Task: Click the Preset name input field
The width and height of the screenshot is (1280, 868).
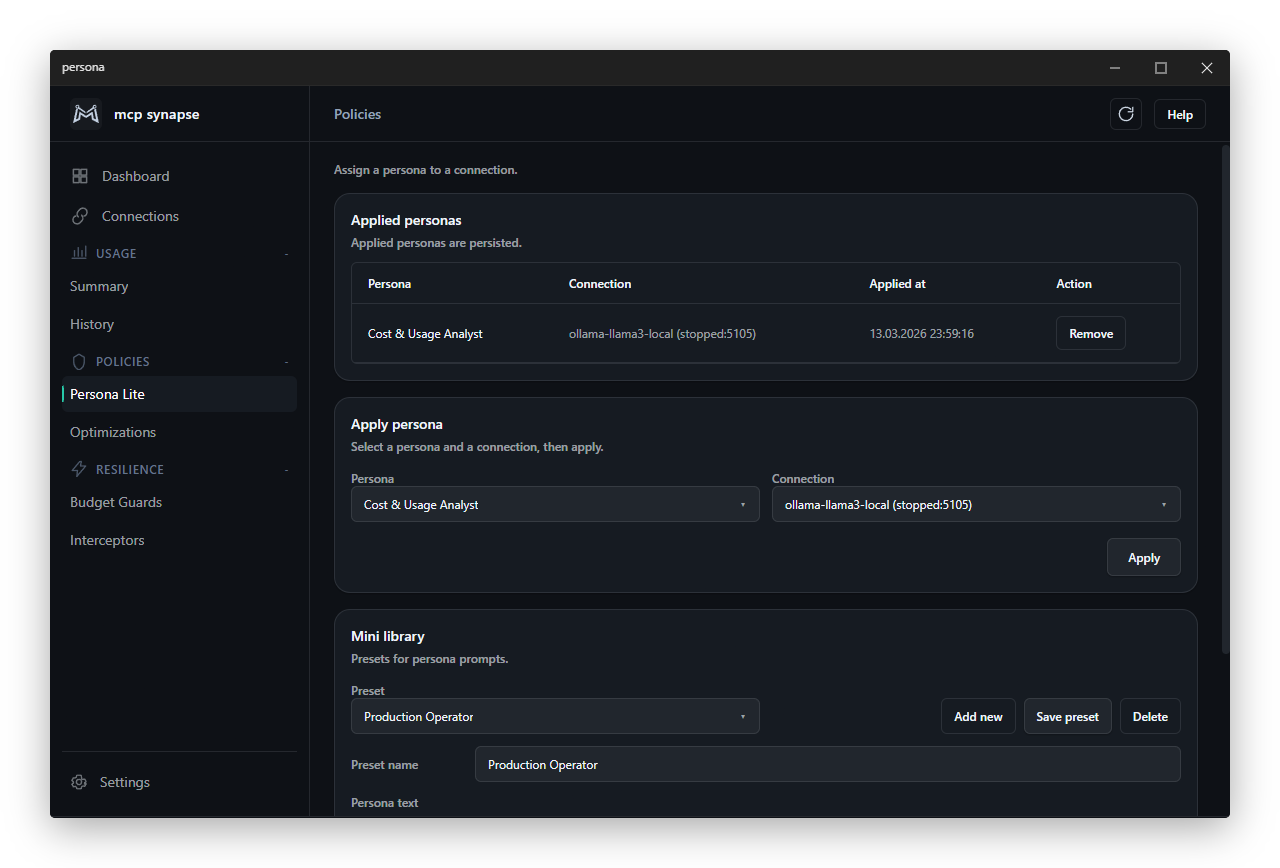Action: pyautogui.click(x=827, y=764)
